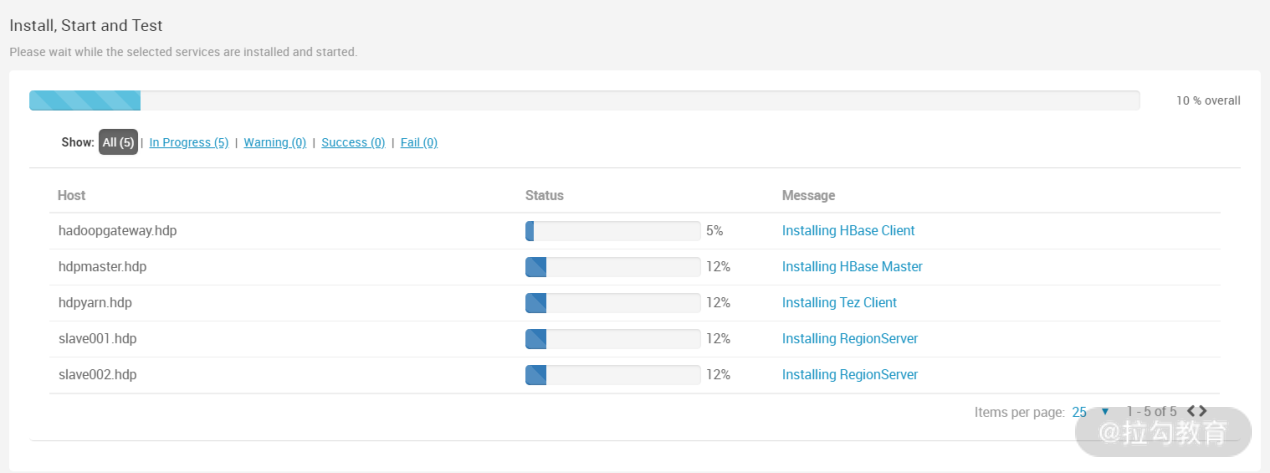
Task: Show all 5 hosts filter
Action: click(x=118, y=143)
